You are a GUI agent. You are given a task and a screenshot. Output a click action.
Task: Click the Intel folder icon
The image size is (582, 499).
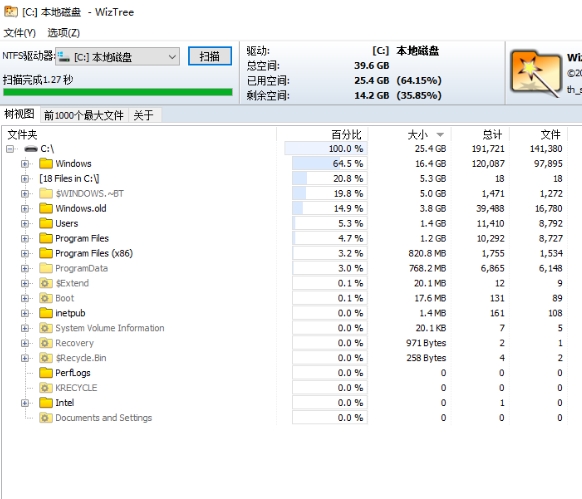[46, 402]
